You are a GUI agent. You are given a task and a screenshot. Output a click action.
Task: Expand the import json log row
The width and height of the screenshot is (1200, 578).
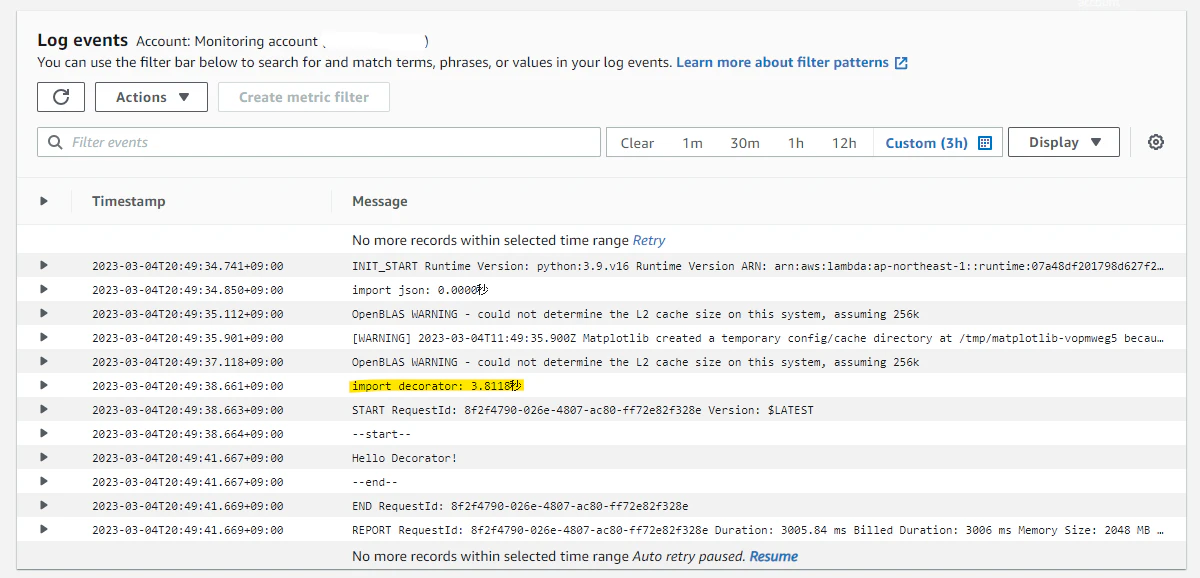[44, 289]
